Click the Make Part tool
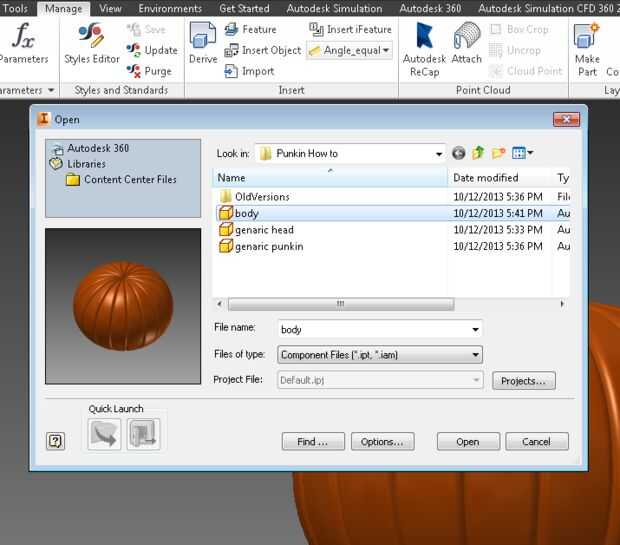This screenshot has width=620, height=545. tap(587, 49)
